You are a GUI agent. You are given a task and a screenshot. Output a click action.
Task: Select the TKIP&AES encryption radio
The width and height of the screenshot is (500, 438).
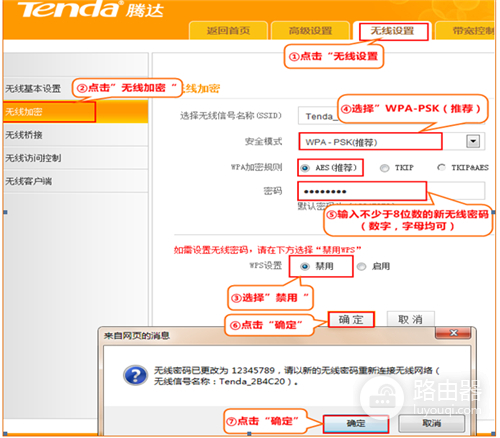pyautogui.click(x=441, y=167)
